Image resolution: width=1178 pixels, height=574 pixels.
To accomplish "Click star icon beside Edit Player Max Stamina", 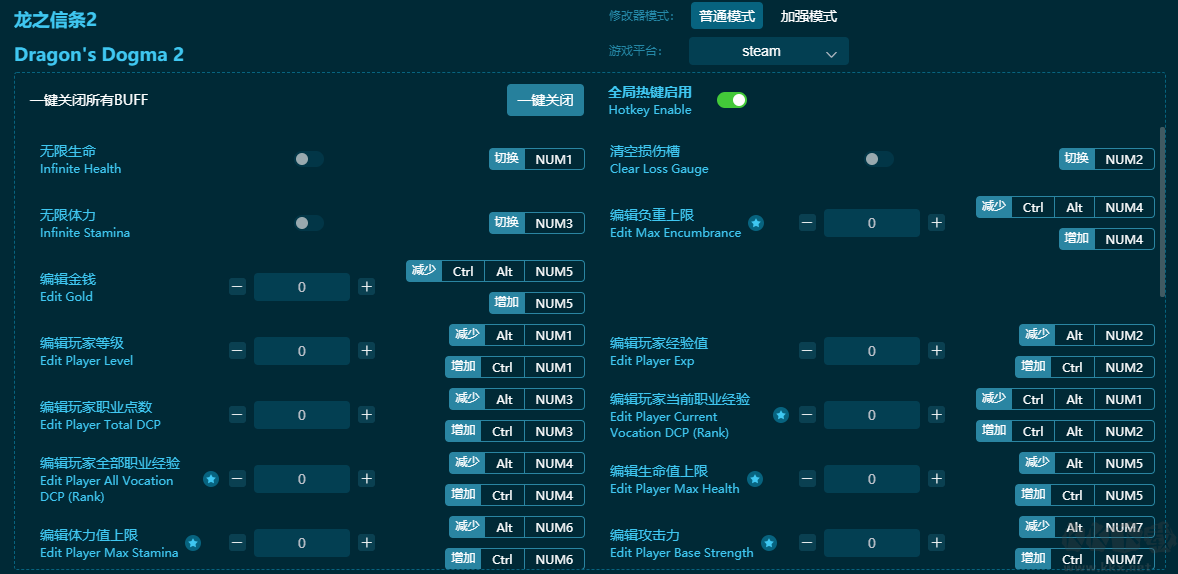I will point(193,542).
